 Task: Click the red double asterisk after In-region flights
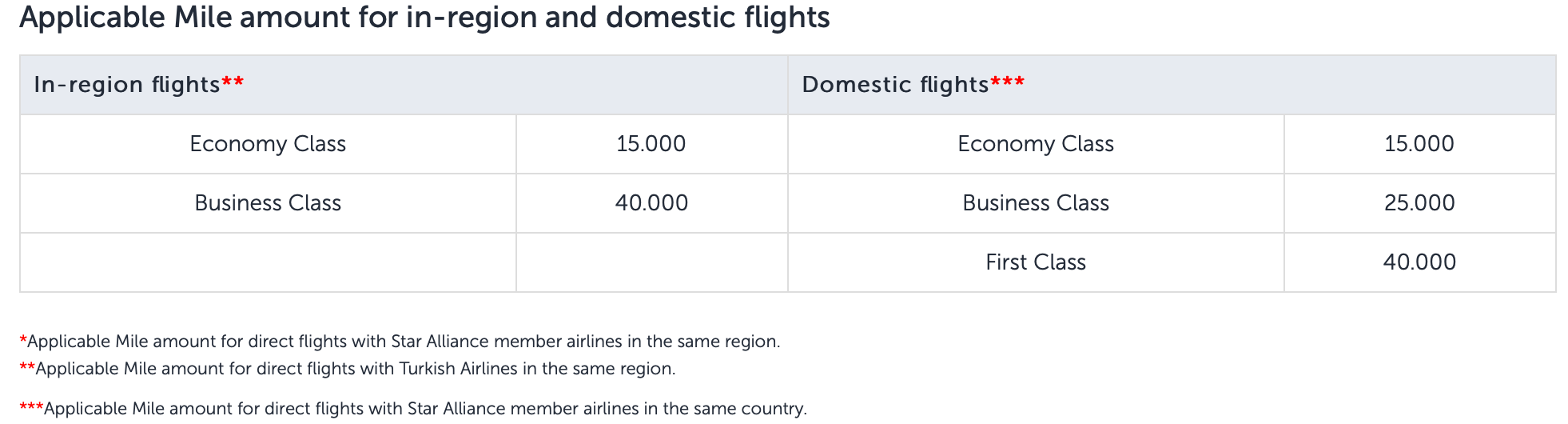click(233, 82)
